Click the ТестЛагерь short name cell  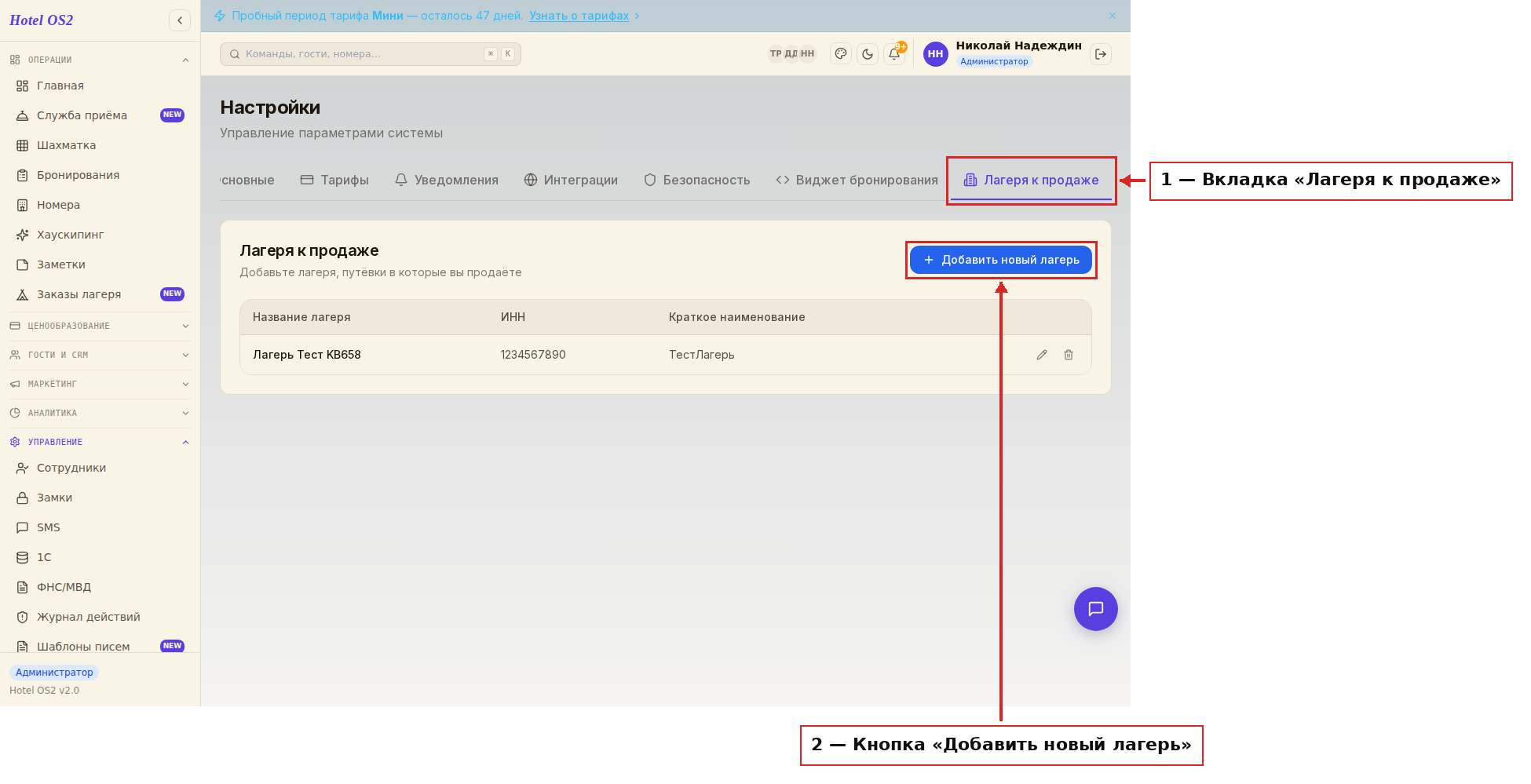702,355
